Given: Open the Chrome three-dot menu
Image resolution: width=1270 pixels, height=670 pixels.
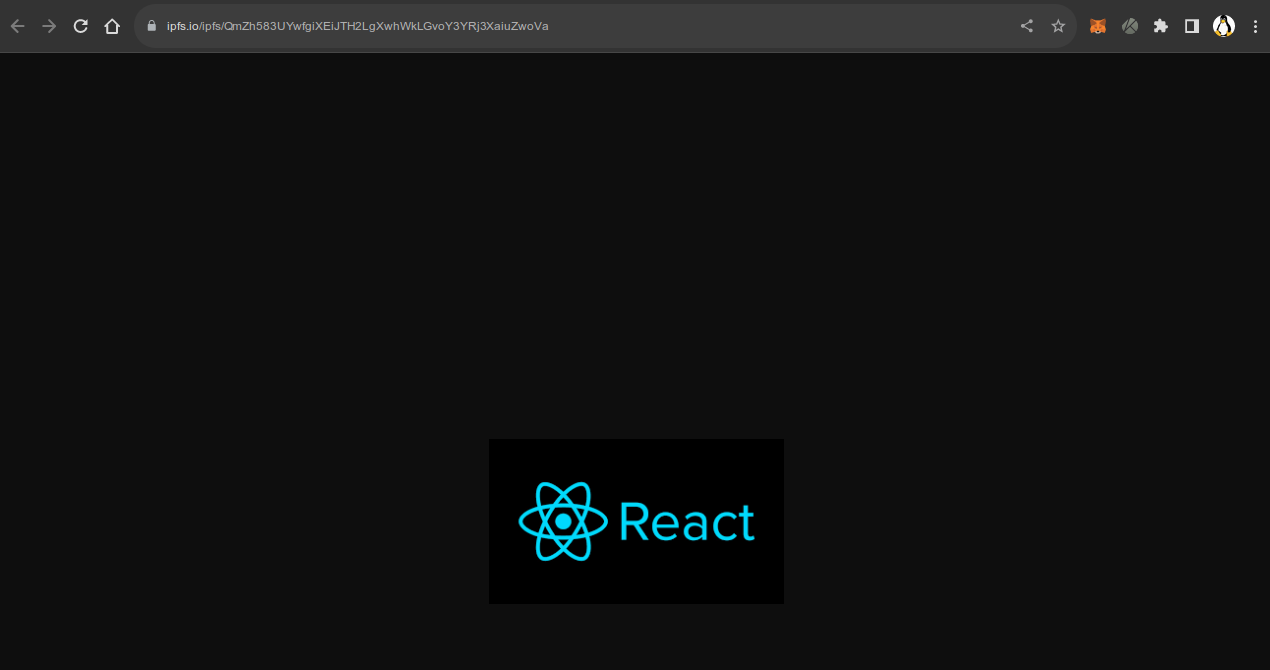Looking at the screenshot, I should coord(1255,26).
